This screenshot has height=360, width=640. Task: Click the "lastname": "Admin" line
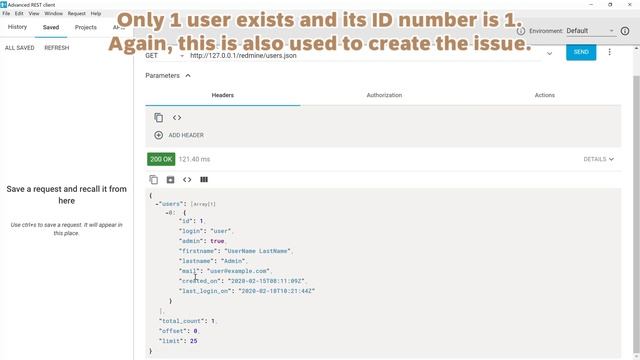pos(213,261)
